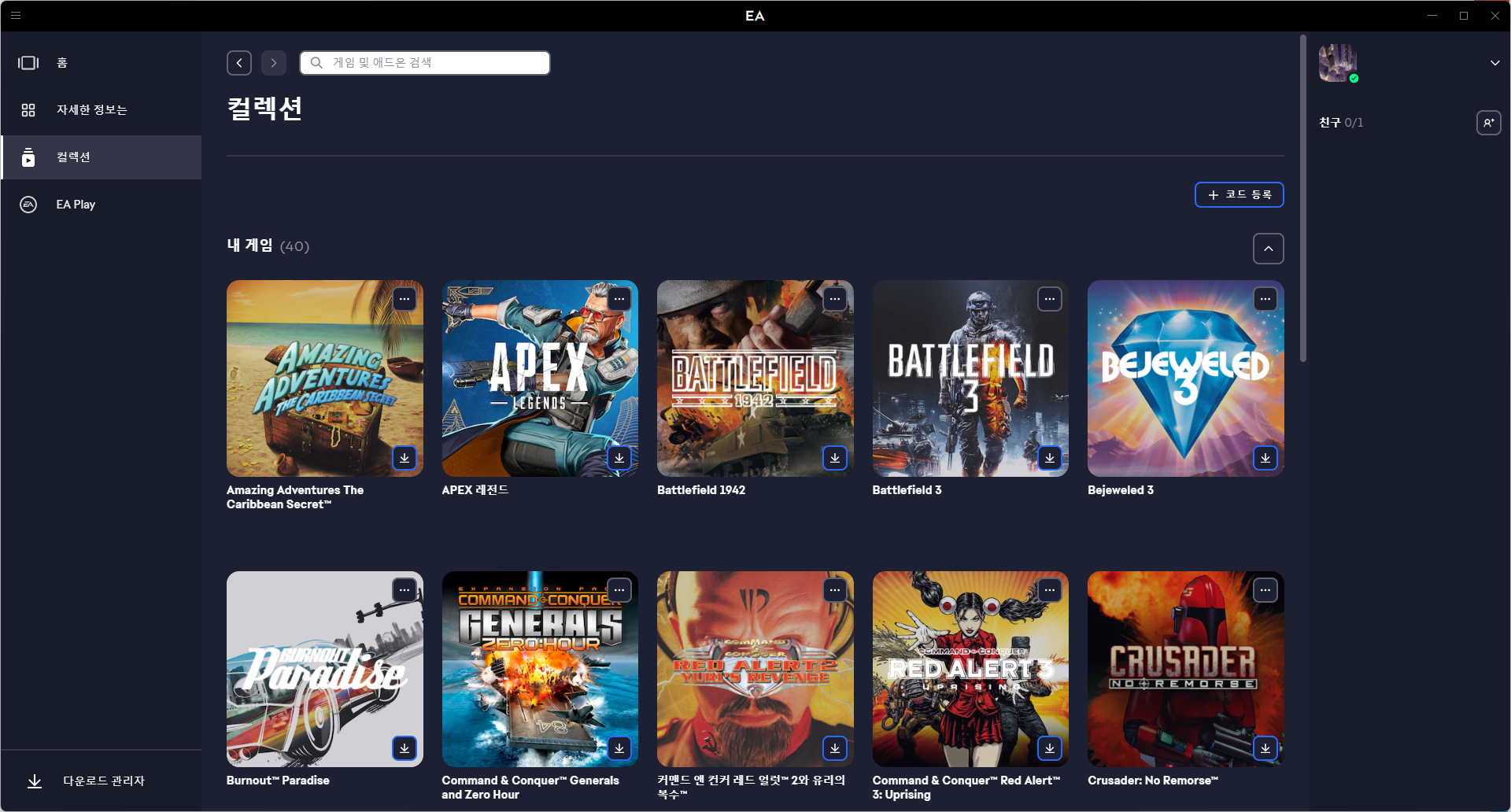
Task: Click the add friend icon
Action: coord(1488,123)
